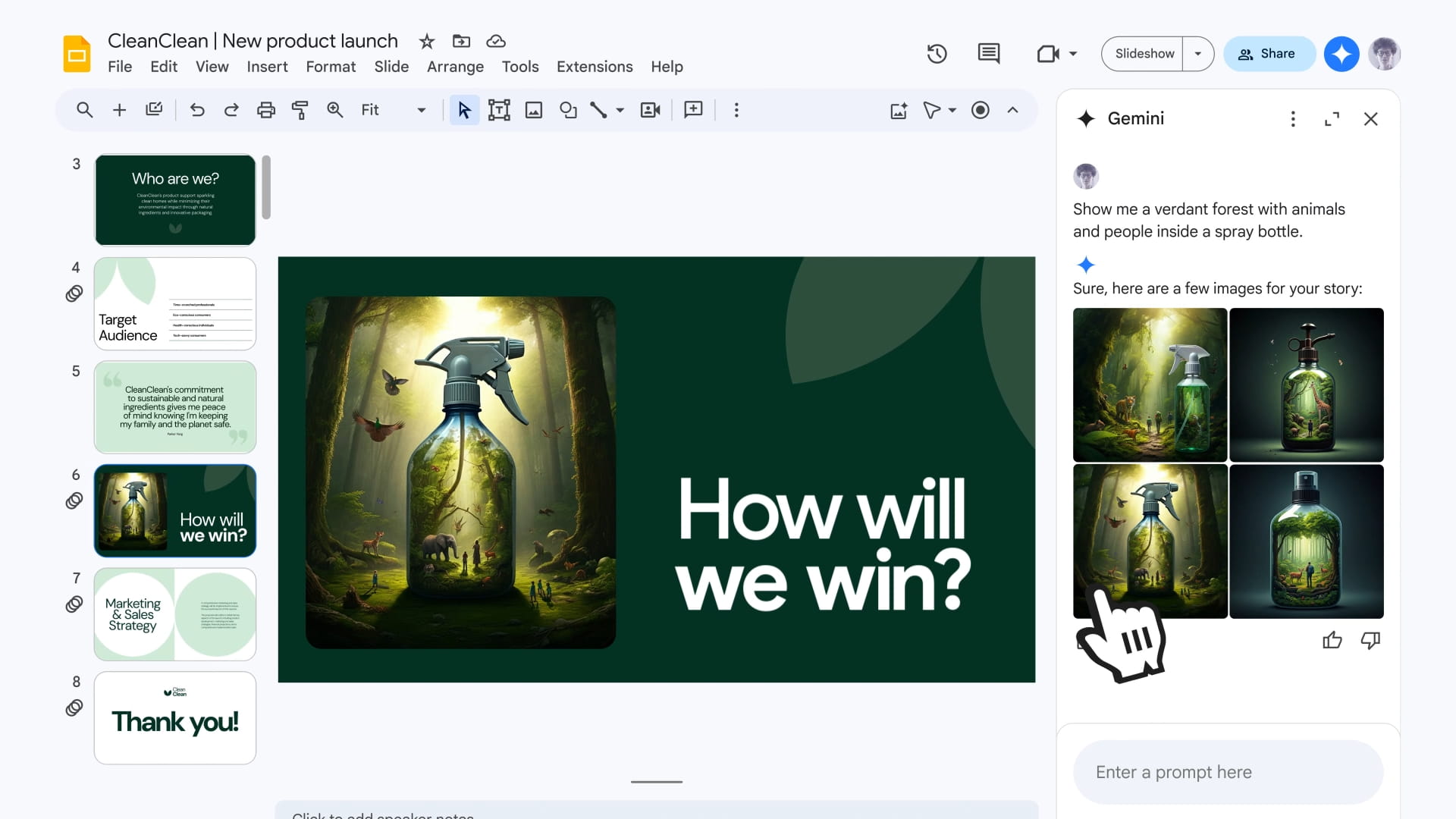Start the Slideshow button
Image resolution: width=1456 pixels, height=819 pixels.
pos(1144,54)
